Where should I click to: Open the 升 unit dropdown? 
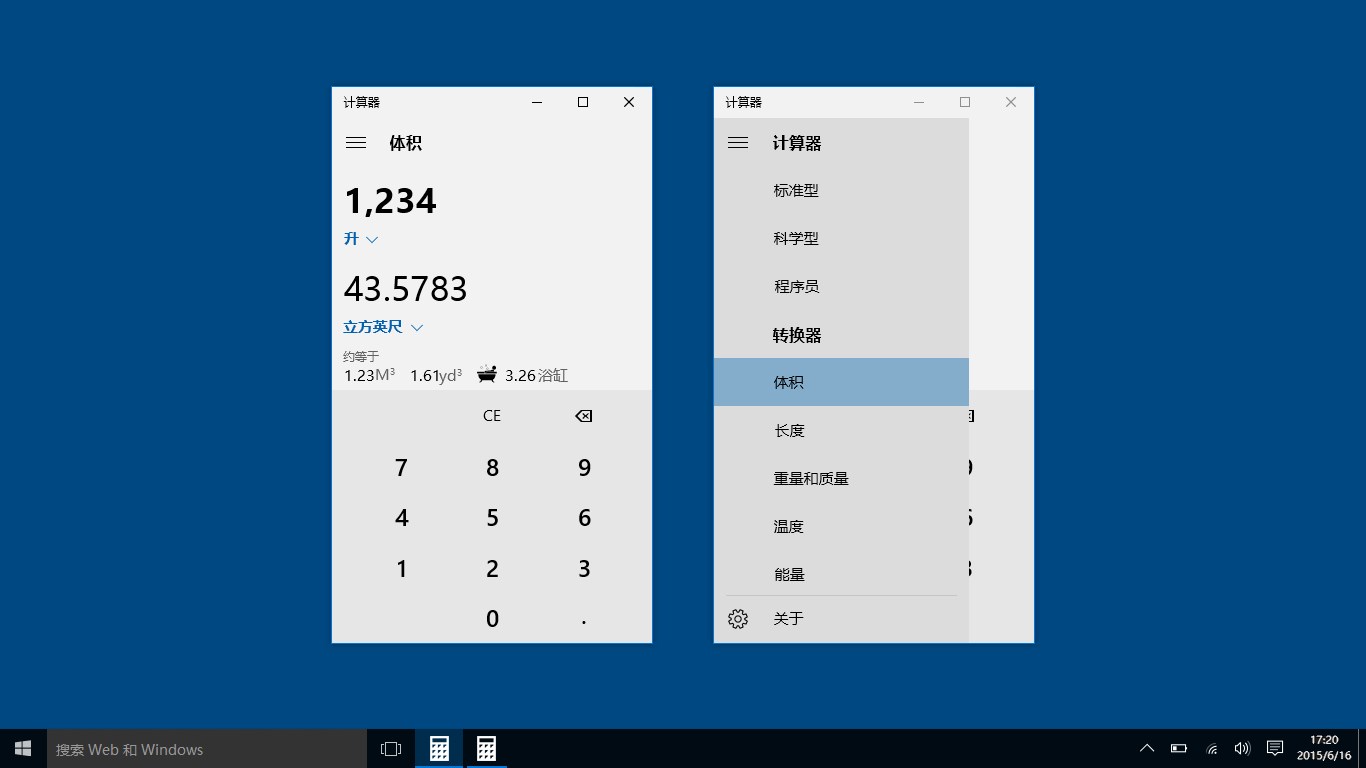pyautogui.click(x=361, y=238)
